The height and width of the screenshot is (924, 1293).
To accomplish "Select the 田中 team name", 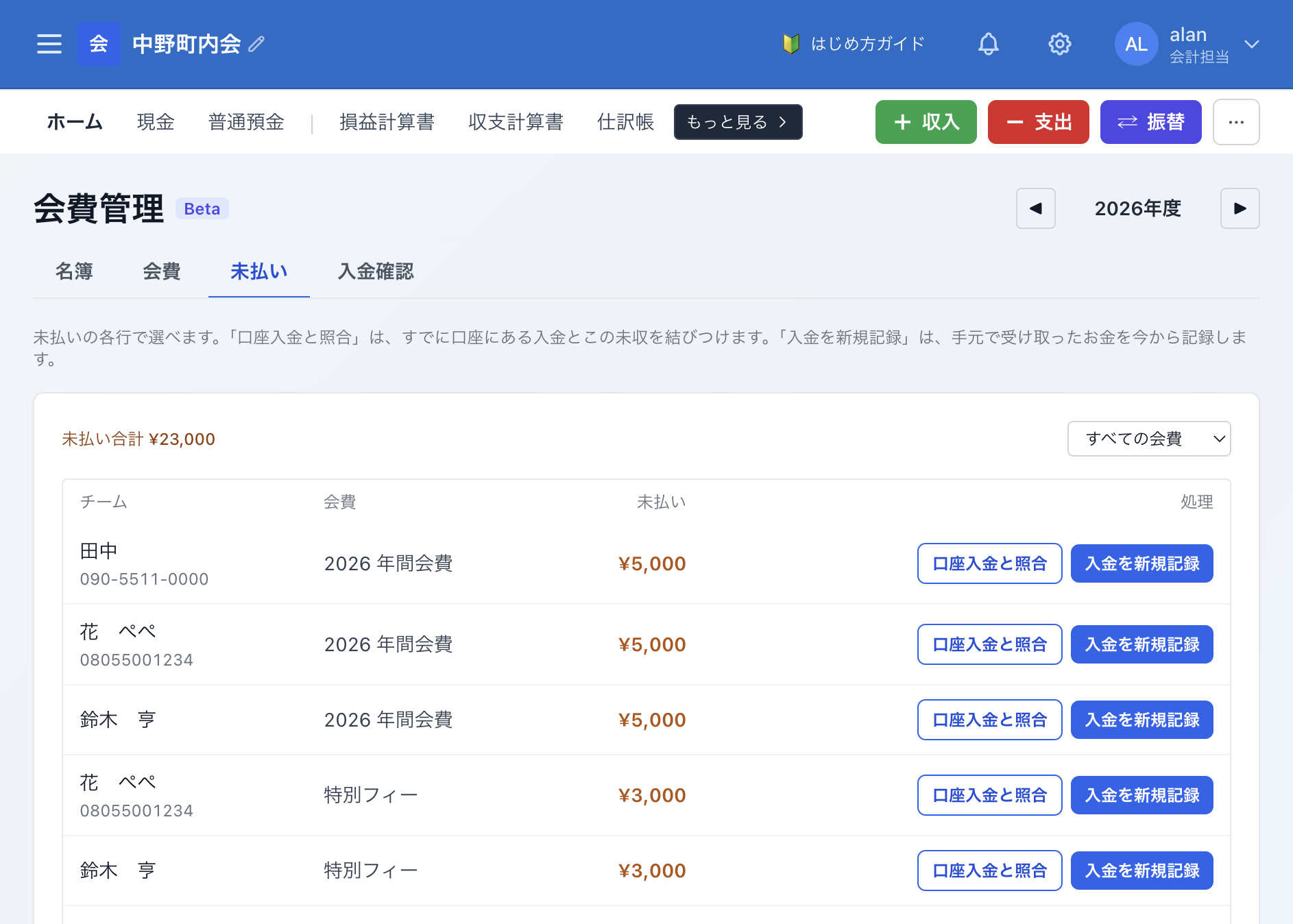I will [x=99, y=551].
